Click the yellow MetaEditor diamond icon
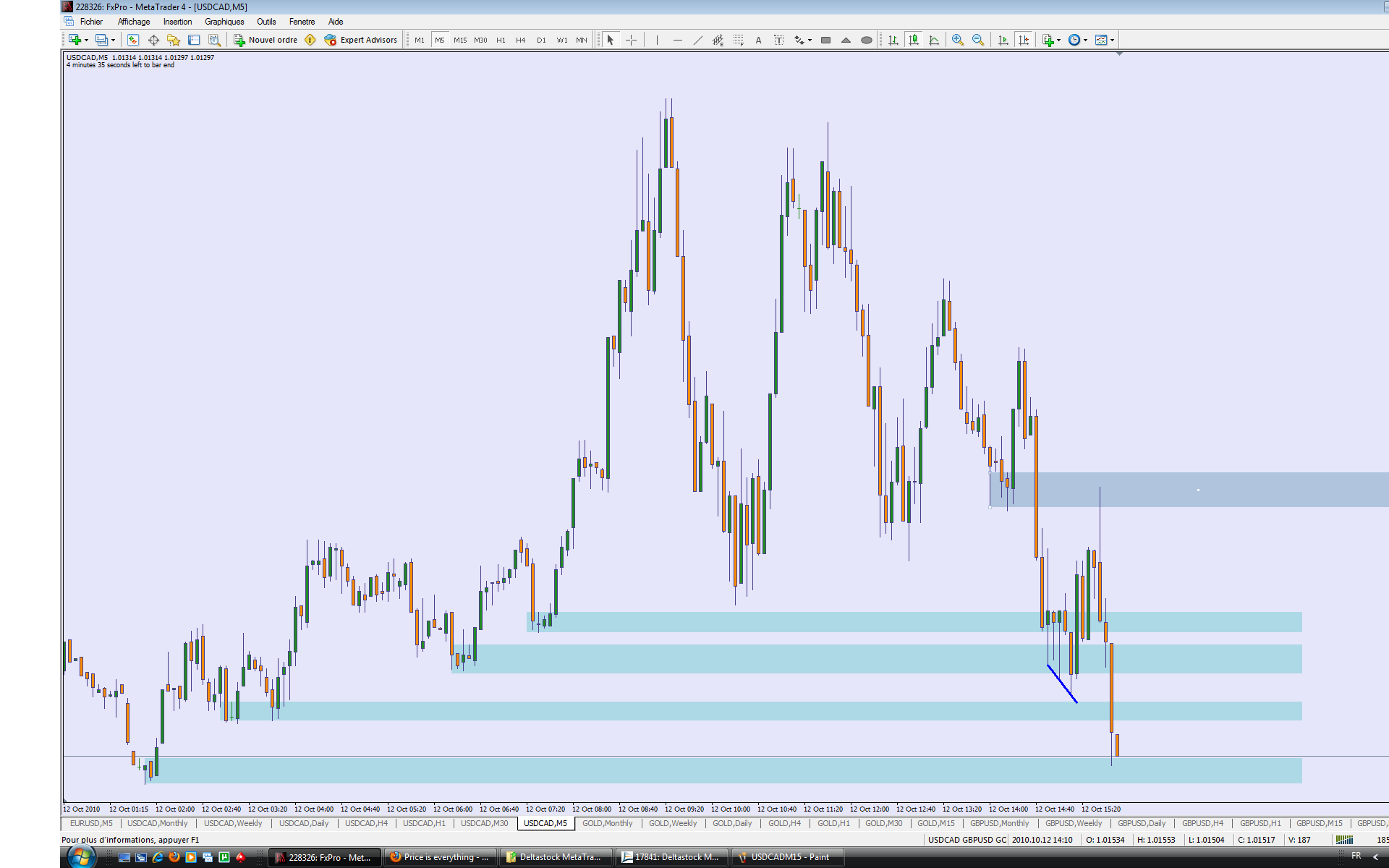Image resolution: width=1389 pixels, height=868 pixels. [310, 40]
